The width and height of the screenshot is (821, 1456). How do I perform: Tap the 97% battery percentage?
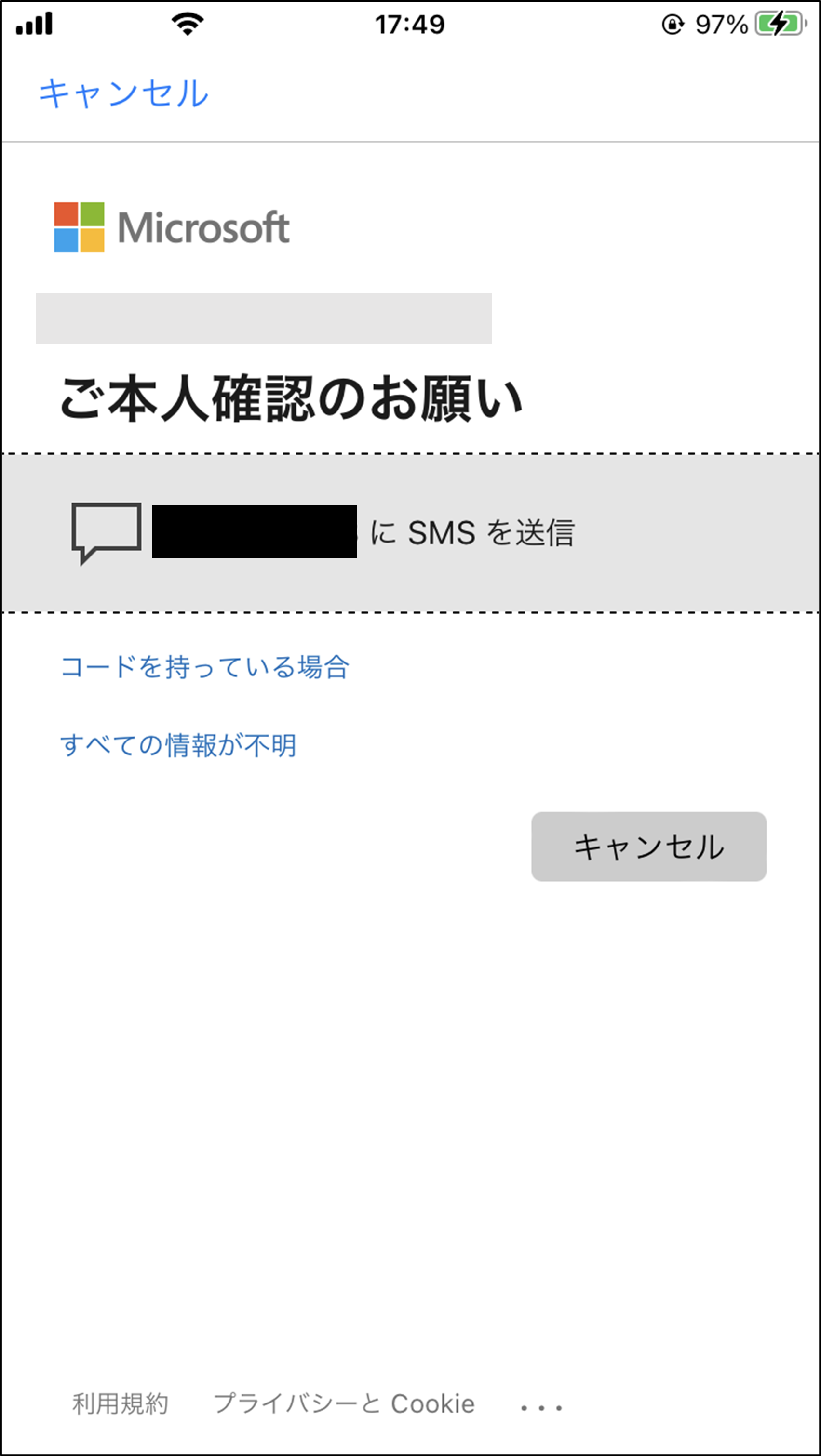[722, 25]
